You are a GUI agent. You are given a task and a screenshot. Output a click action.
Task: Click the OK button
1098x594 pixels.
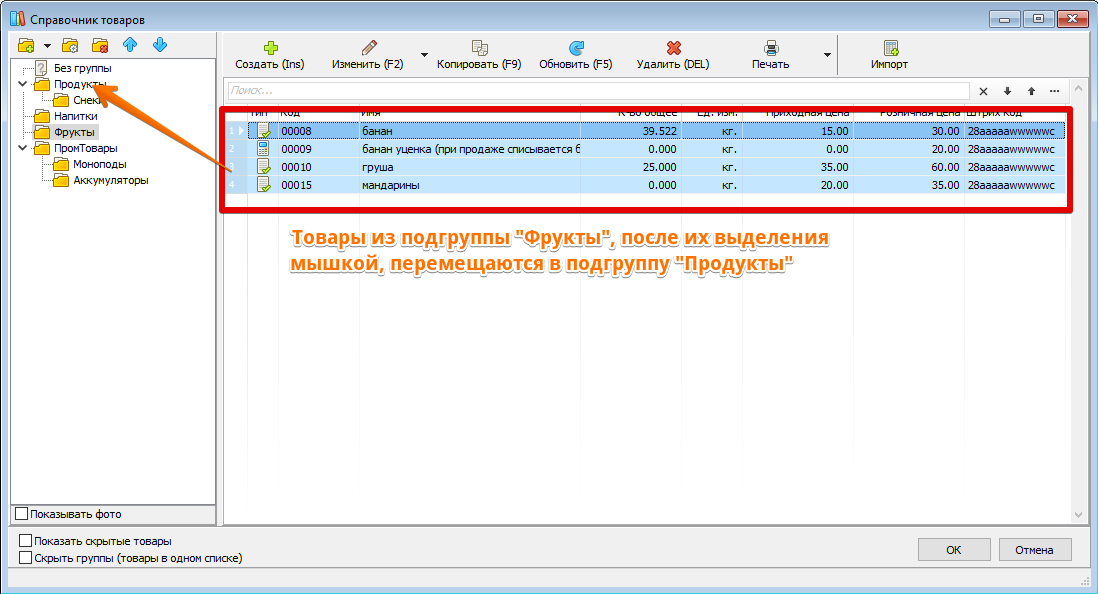coord(954,550)
